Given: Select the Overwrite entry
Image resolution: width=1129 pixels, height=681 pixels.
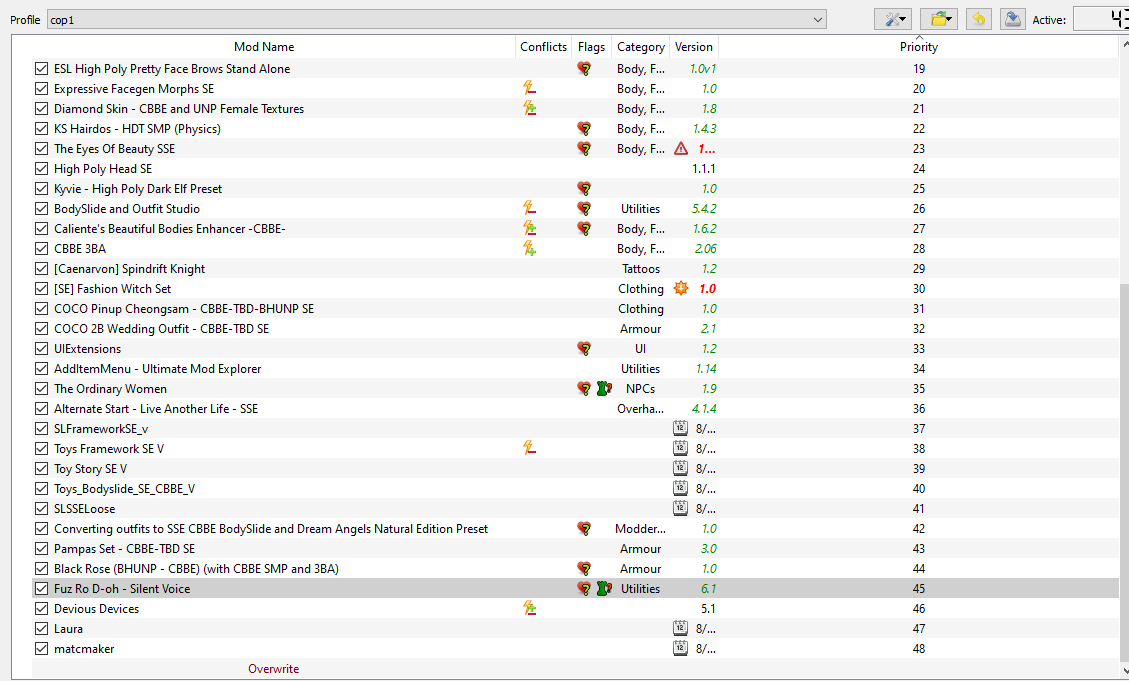Looking at the screenshot, I should coord(274,669).
